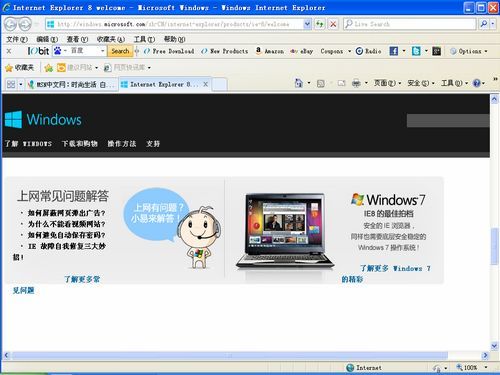Click the address bar URL field

pyautogui.click(x=175, y=24)
